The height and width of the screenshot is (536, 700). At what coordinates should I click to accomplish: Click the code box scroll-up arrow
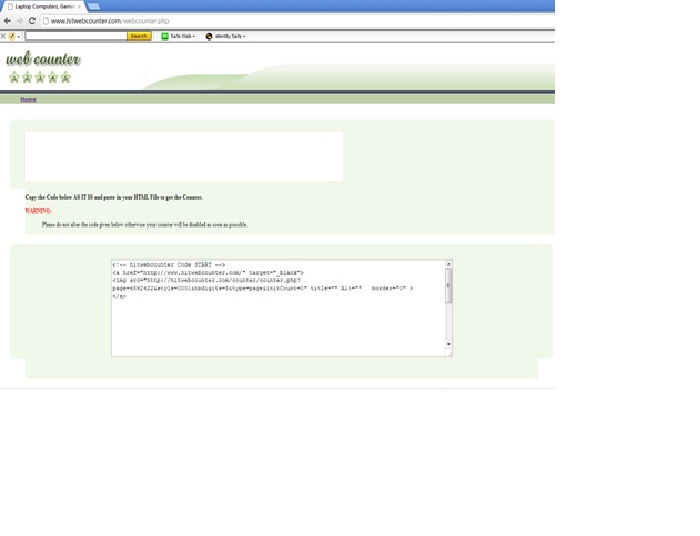pos(449,264)
